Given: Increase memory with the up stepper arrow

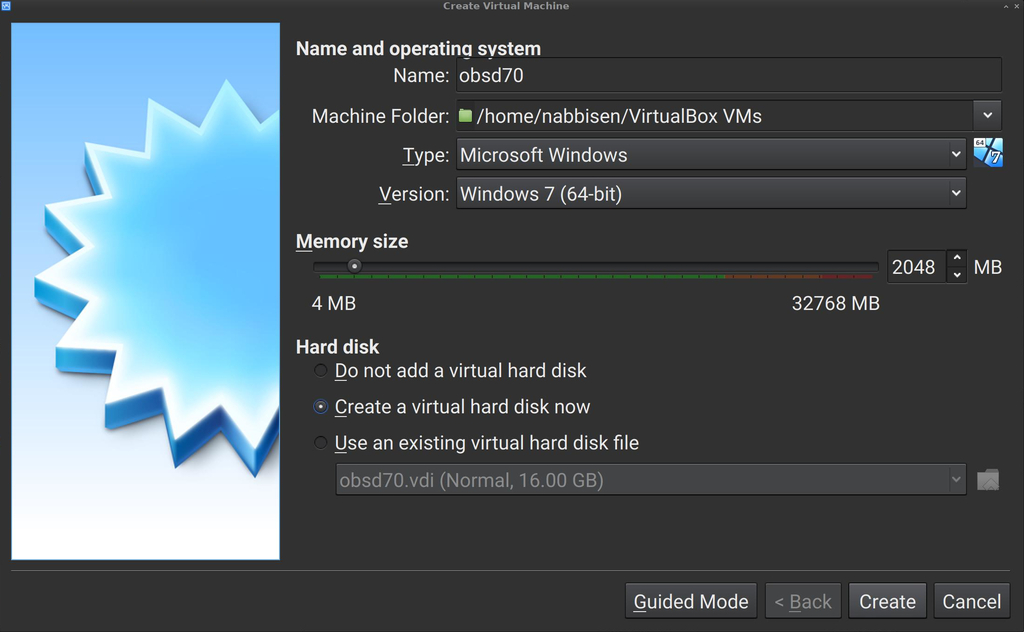Looking at the screenshot, I should [957, 259].
